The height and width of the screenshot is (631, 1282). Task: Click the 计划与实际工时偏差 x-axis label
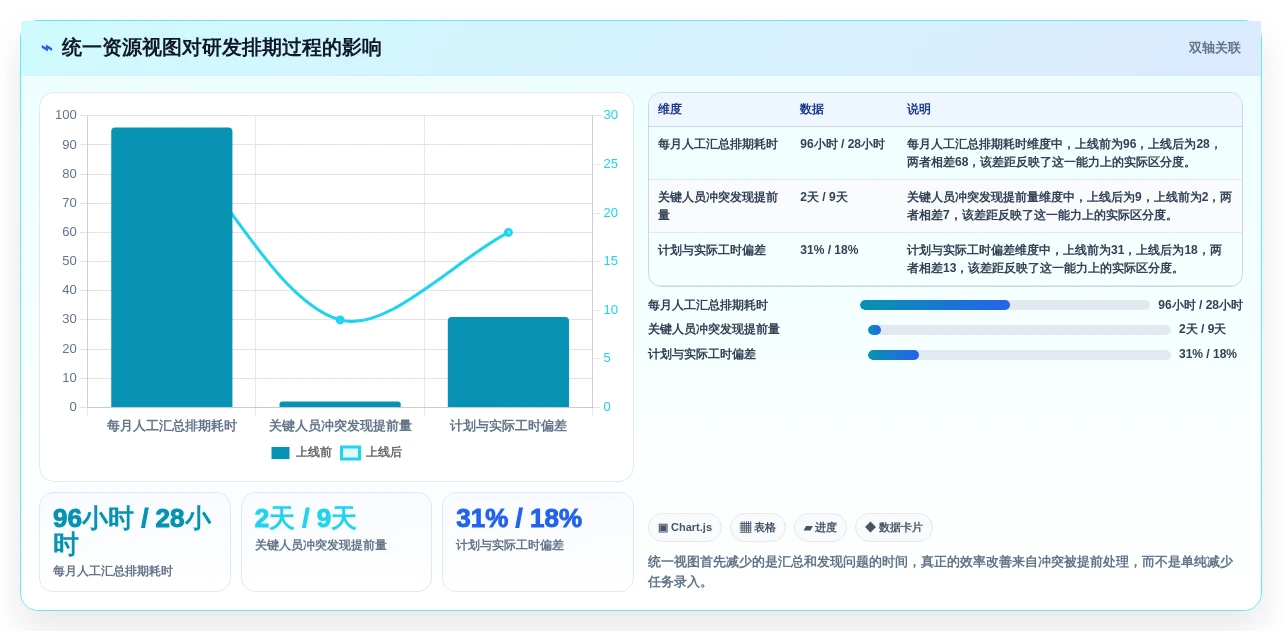point(508,425)
